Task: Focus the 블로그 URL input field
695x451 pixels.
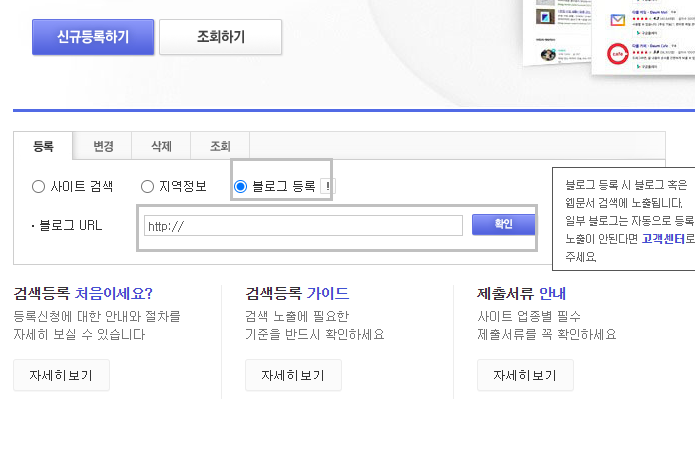Action: [303, 226]
